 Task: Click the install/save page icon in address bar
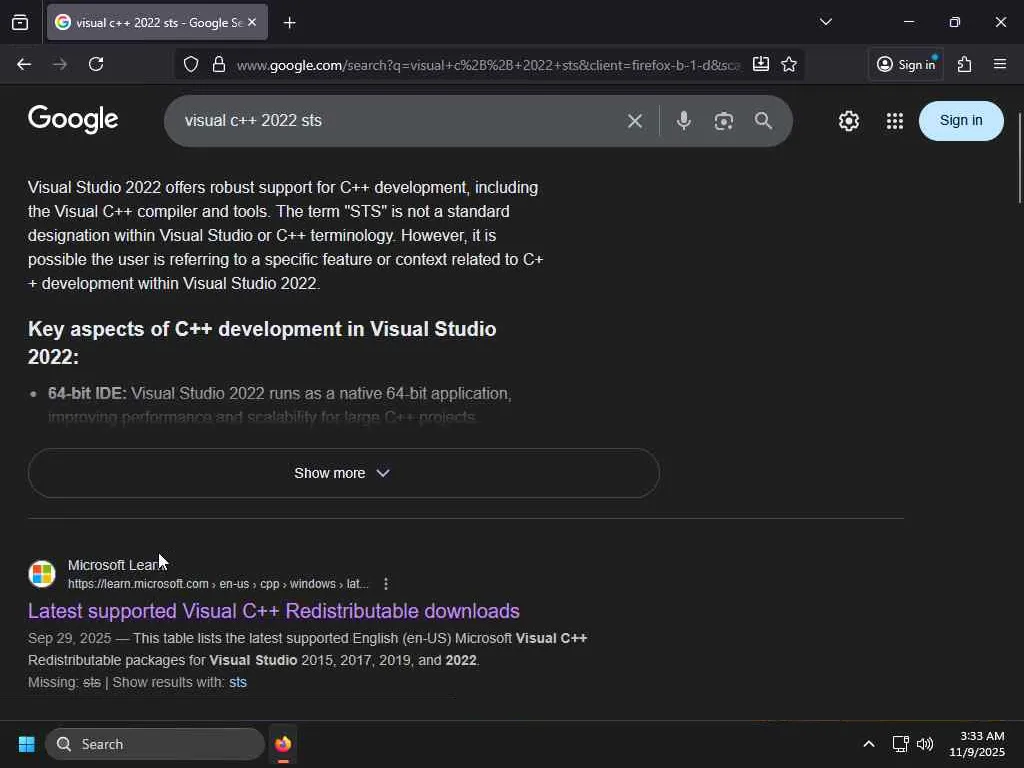tap(761, 64)
